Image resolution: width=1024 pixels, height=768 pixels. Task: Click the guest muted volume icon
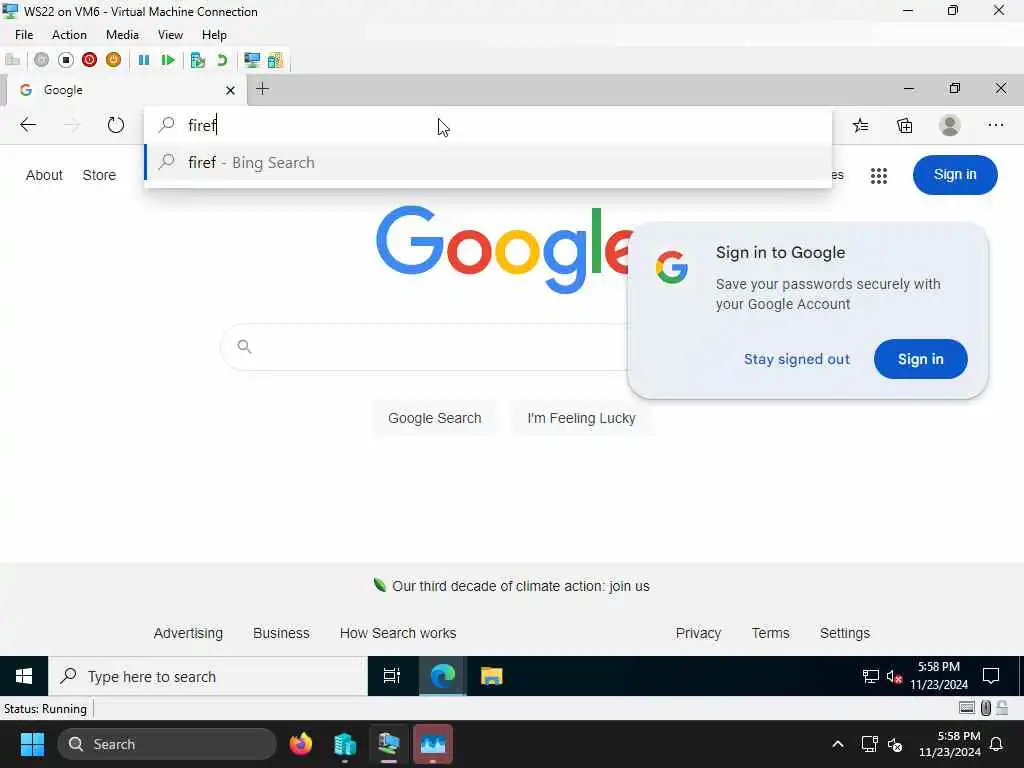click(894, 677)
